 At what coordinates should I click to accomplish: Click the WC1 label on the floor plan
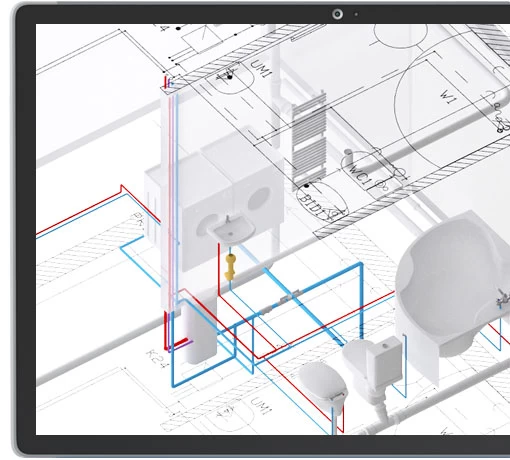coord(359,172)
